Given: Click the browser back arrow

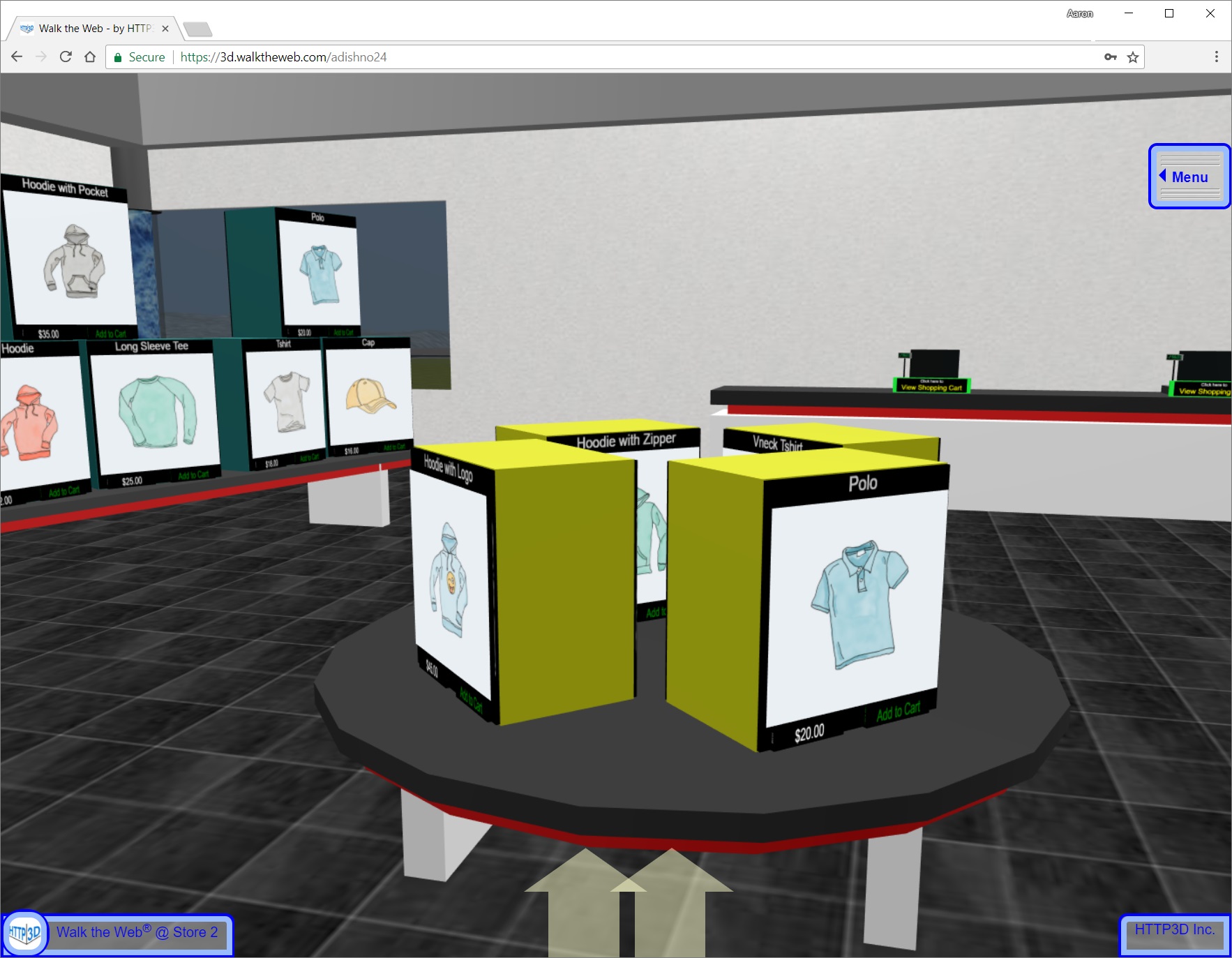Looking at the screenshot, I should [17, 57].
